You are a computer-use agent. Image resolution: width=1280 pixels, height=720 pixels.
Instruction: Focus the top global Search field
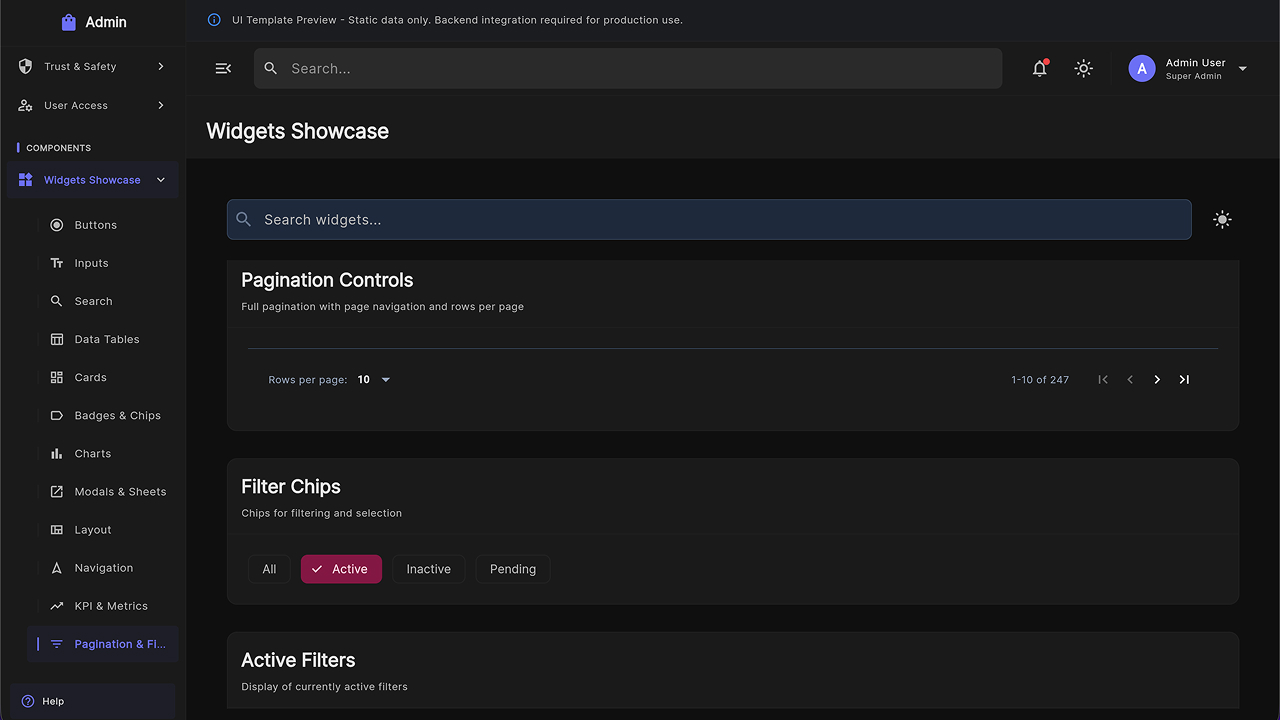click(628, 68)
